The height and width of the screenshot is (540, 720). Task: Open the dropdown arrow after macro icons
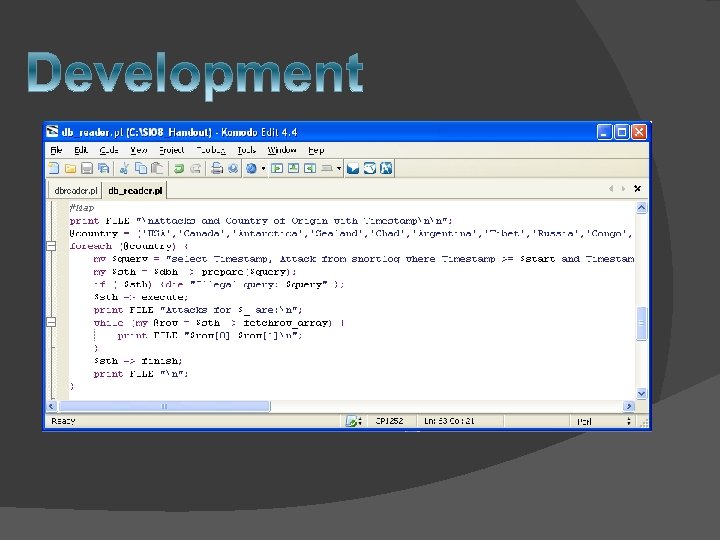pyautogui.click(x=339, y=169)
